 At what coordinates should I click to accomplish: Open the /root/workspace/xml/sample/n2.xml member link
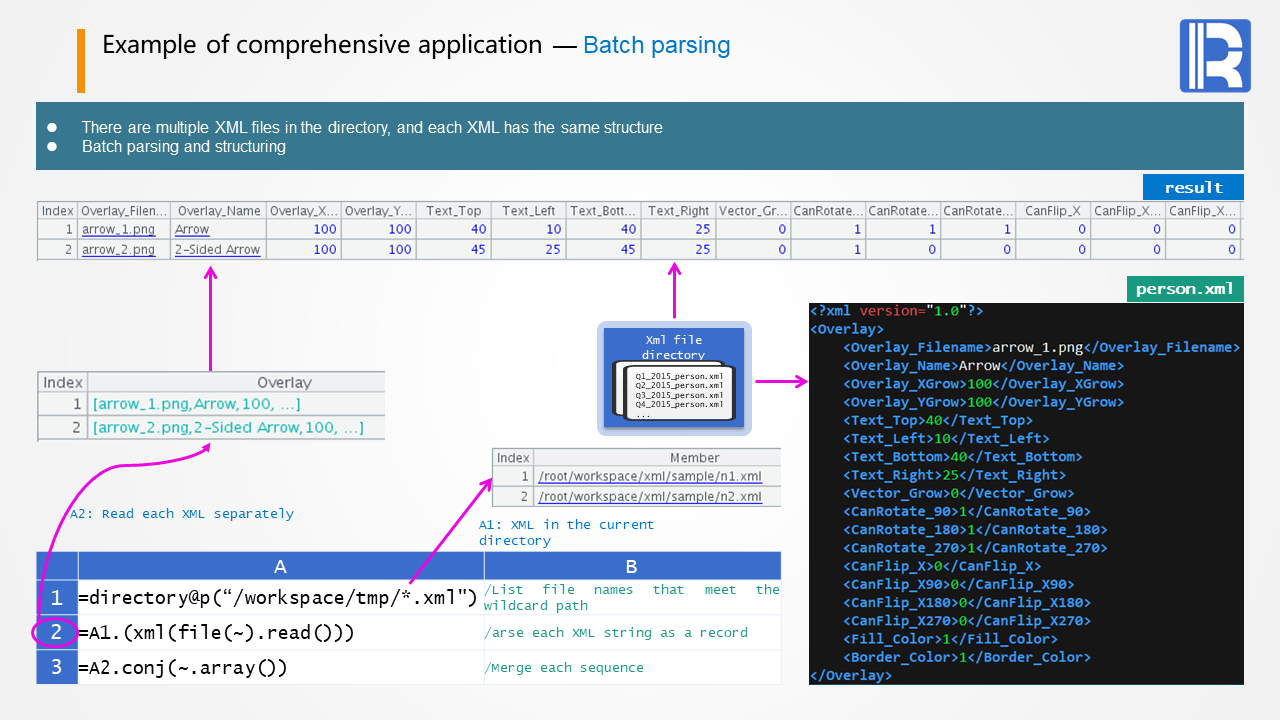pos(649,496)
